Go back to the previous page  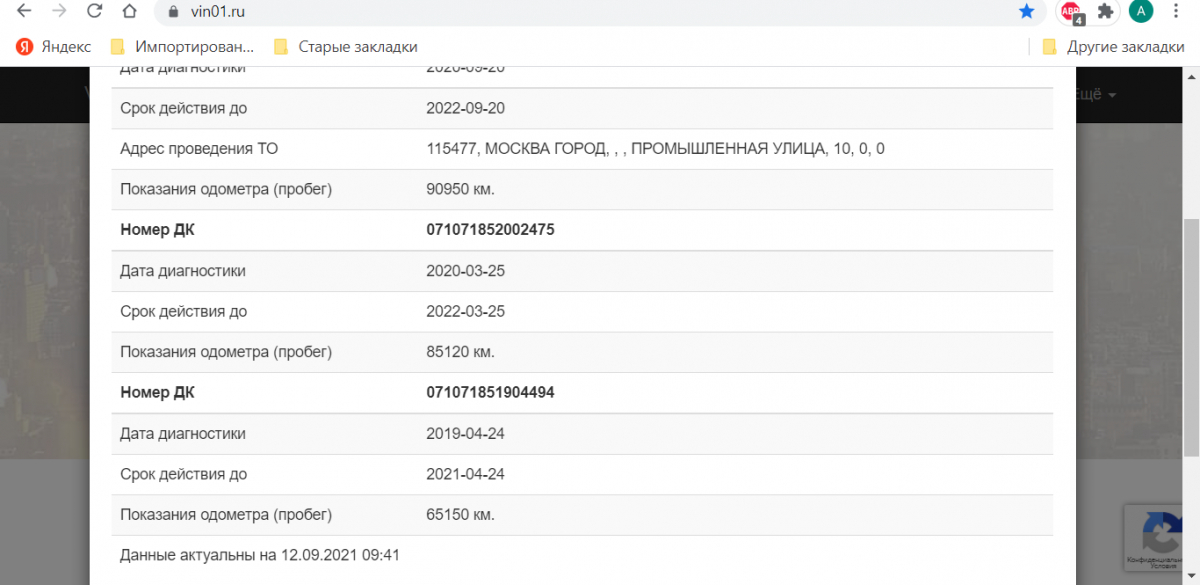[24, 12]
